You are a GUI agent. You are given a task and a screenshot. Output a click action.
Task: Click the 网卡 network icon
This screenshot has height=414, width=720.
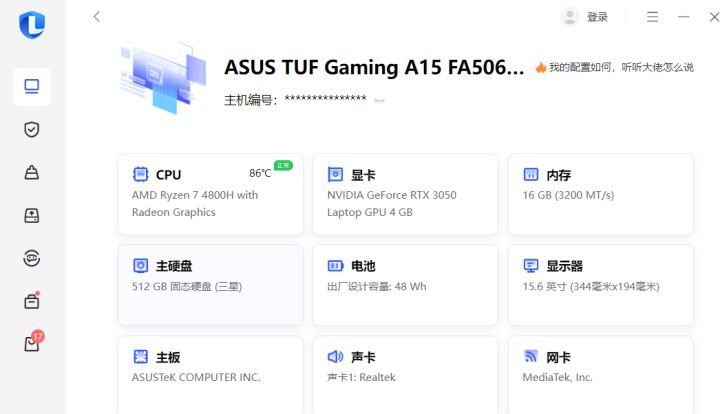531,356
